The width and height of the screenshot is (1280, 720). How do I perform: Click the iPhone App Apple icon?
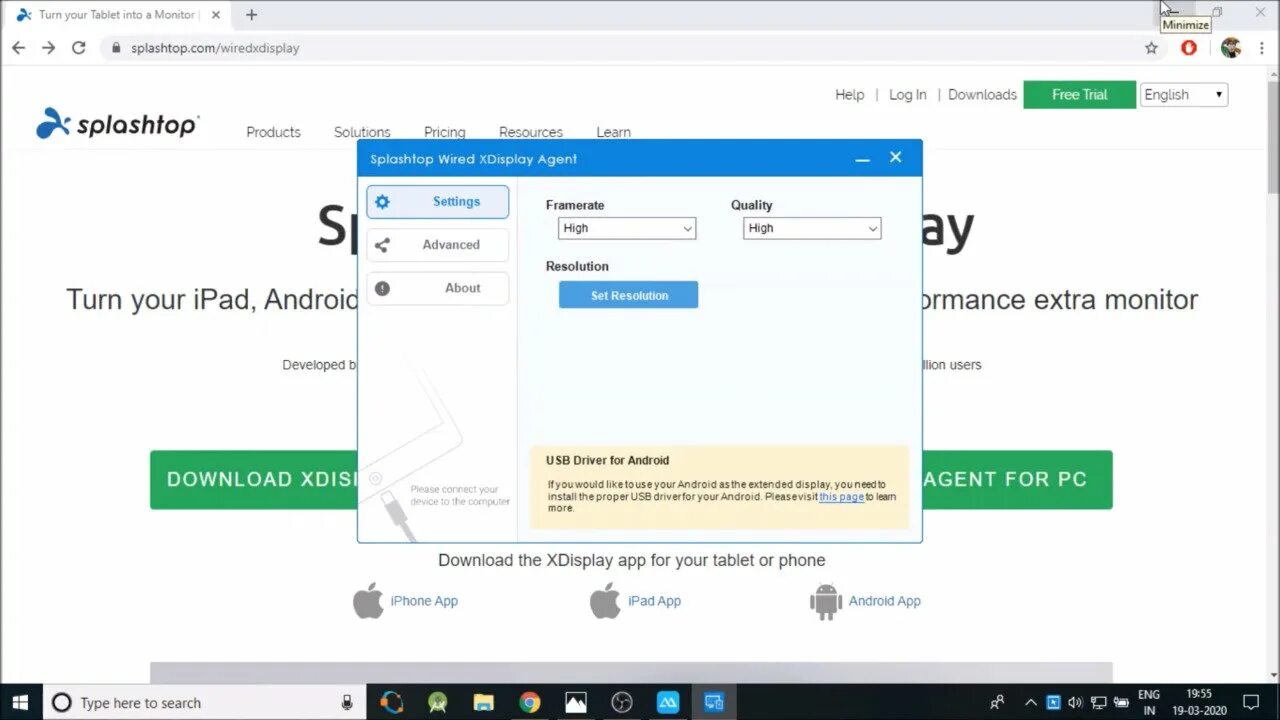pos(368,600)
